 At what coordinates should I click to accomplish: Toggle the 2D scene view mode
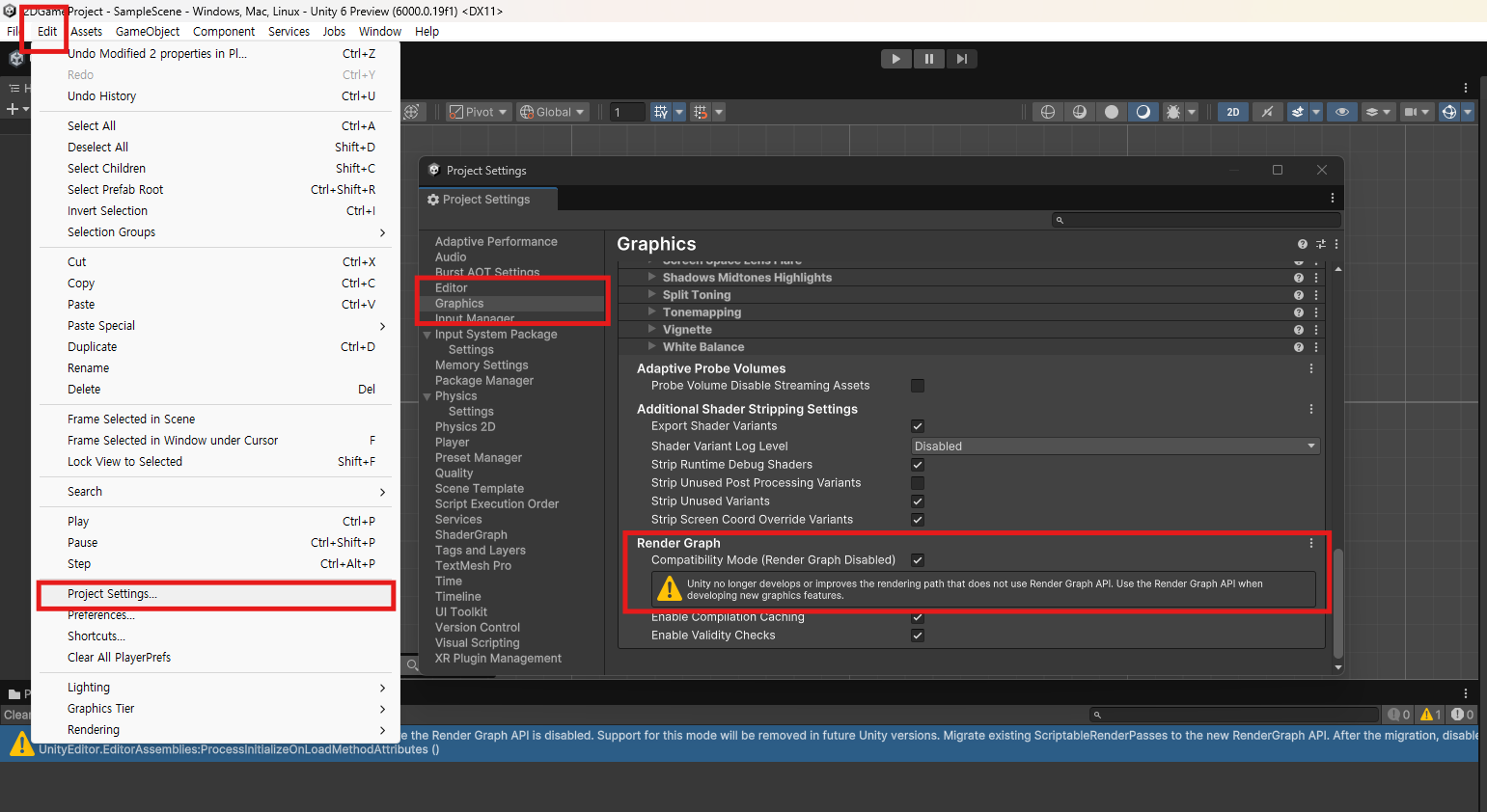coord(1233,112)
